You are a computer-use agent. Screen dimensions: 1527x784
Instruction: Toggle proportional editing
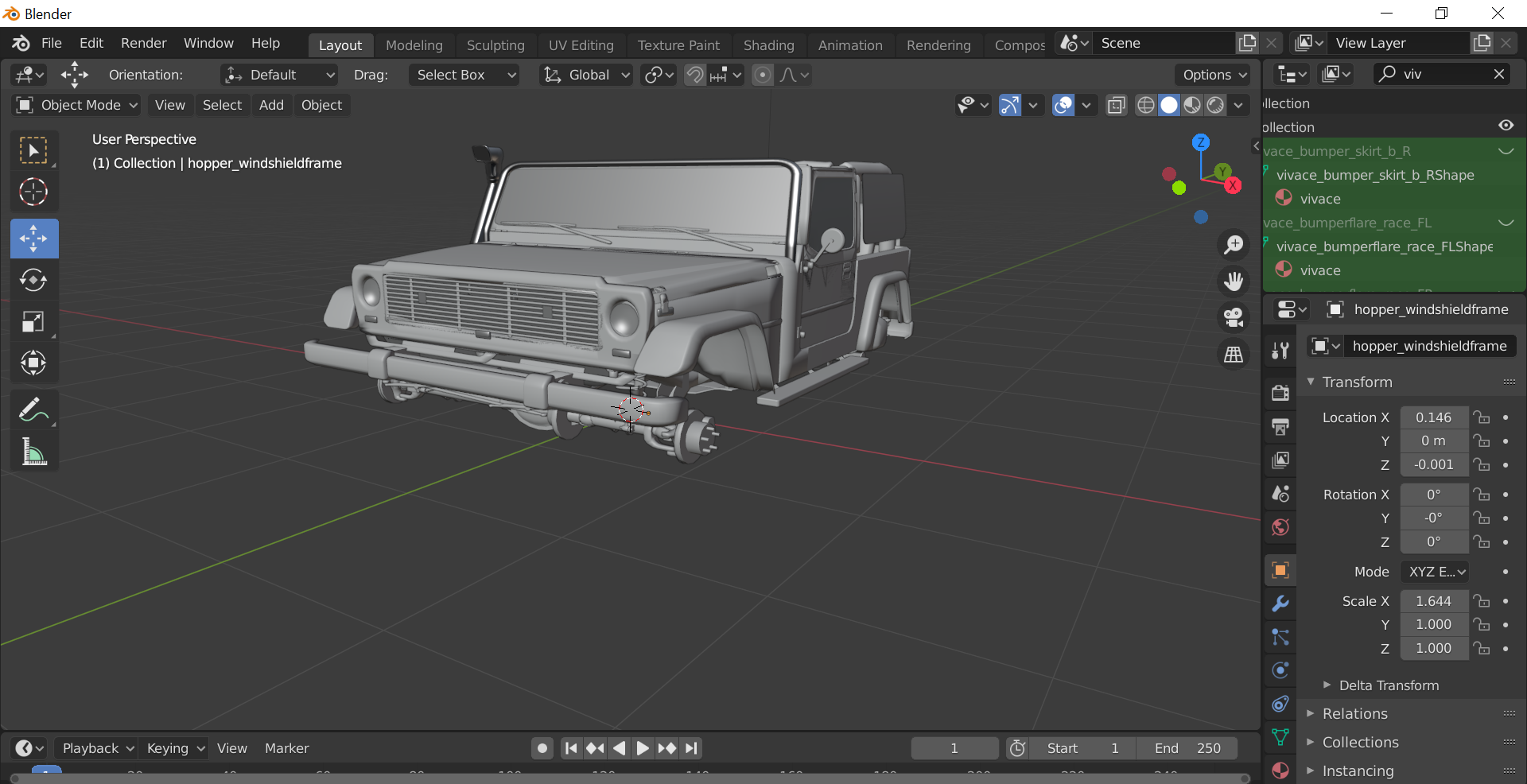click(762, 75)
